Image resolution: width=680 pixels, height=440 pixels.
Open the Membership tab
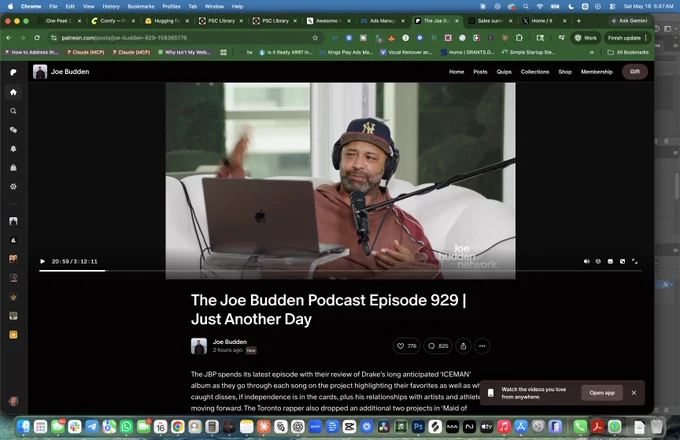tap(596, 72)
